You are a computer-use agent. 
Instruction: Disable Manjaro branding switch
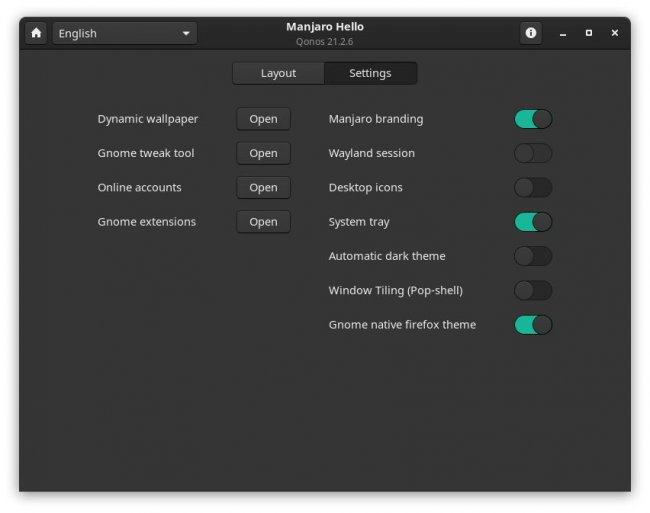click(533, 119)
